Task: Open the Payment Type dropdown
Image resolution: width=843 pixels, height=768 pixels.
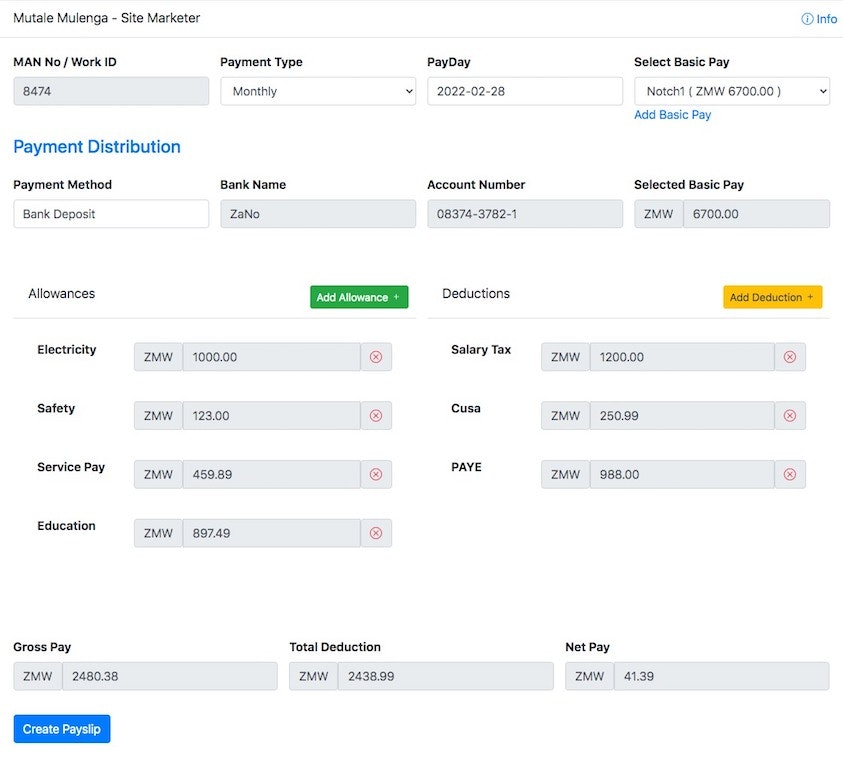Action: (318, 91)
